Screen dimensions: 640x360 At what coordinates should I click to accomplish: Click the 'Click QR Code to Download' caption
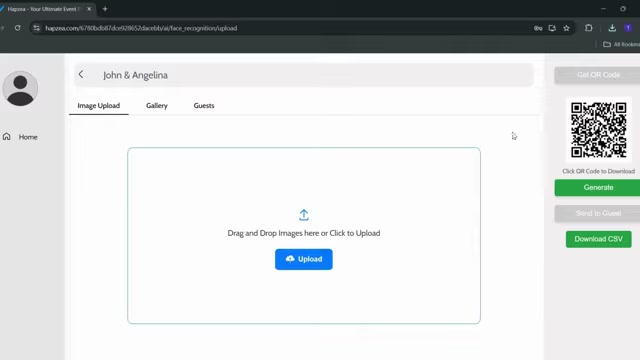click(x=598, y=171)
